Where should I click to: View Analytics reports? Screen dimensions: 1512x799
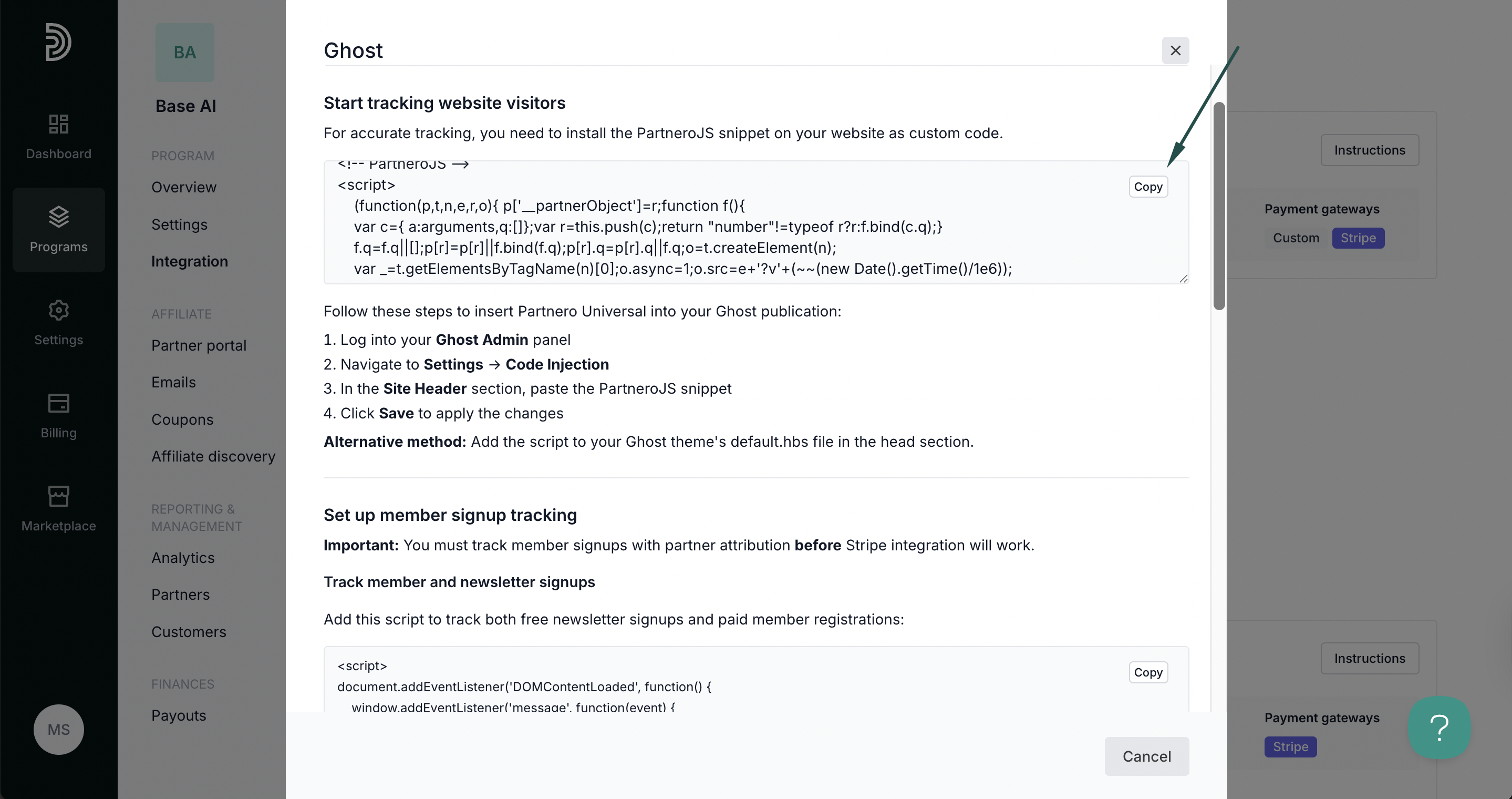point(183,558)
